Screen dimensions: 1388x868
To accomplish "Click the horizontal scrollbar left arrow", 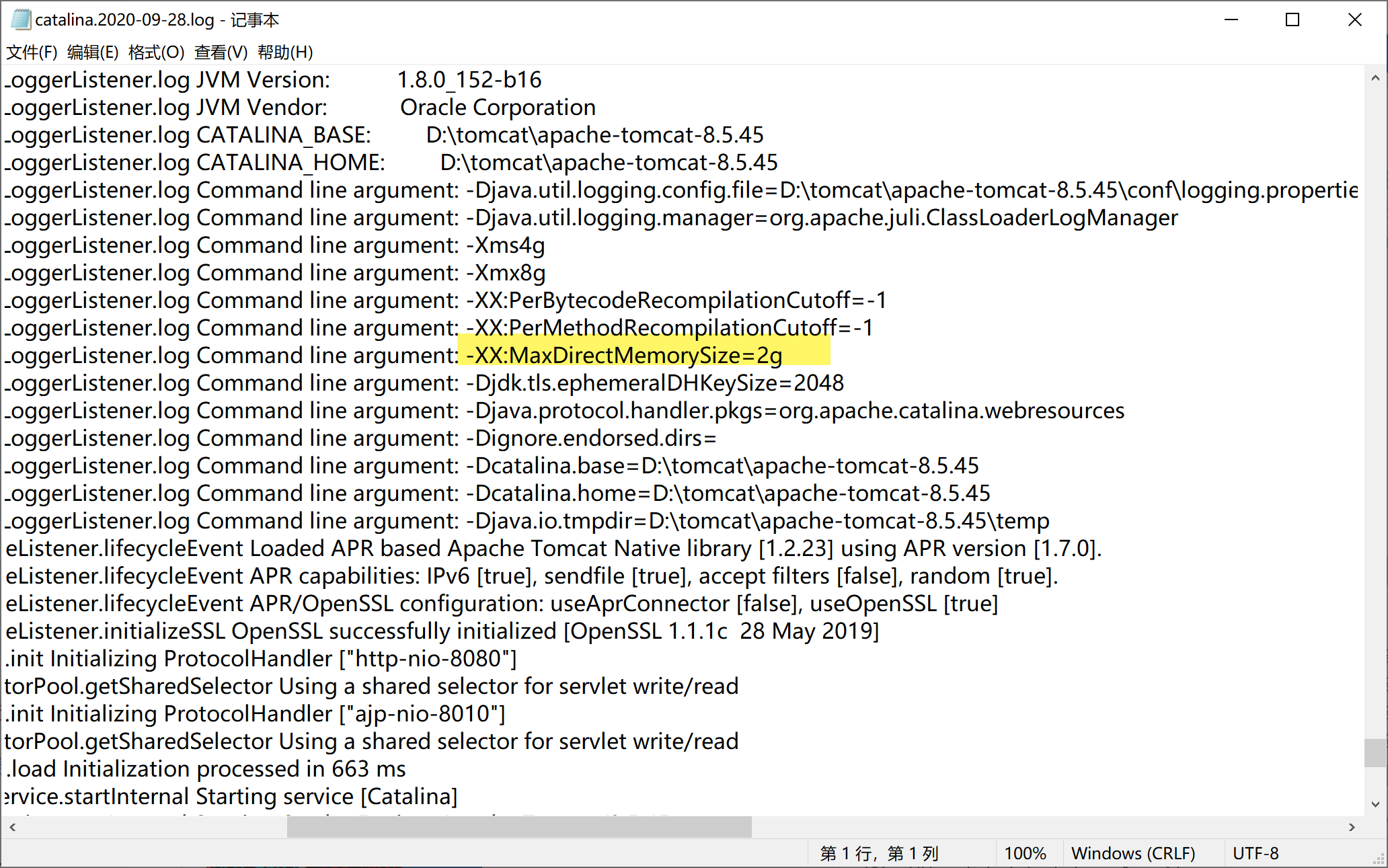I will pyautogui.click(x=13, y=827).
